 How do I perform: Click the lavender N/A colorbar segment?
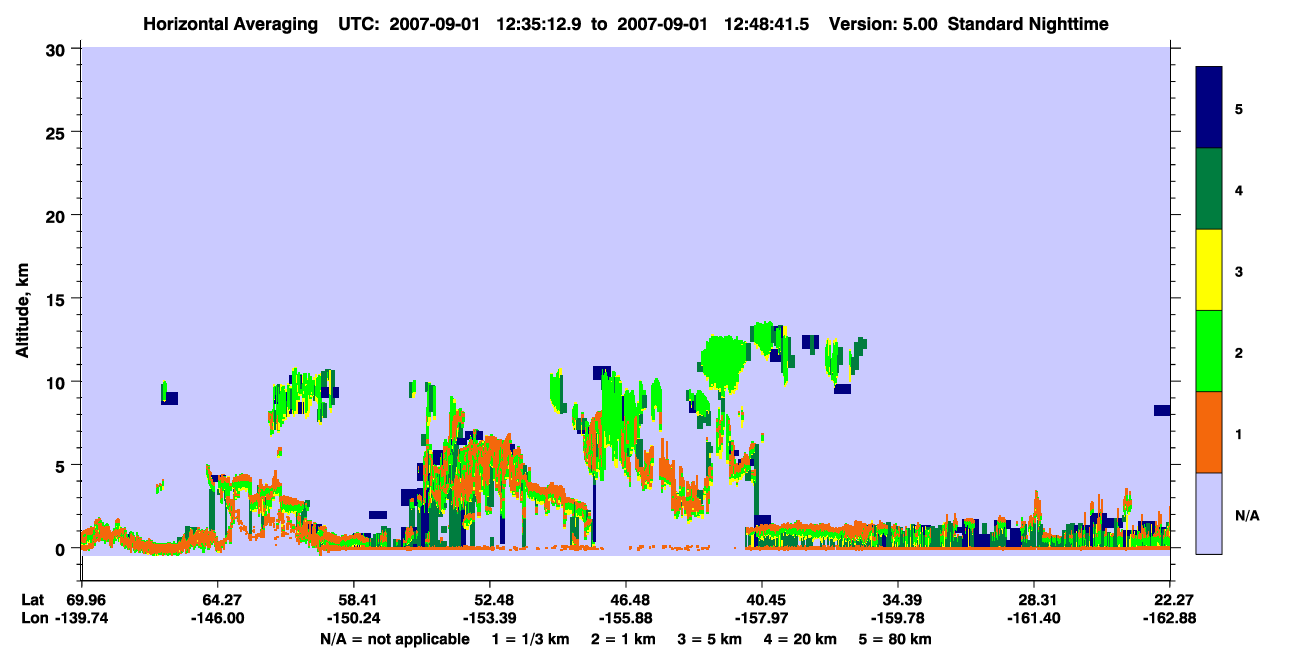[x=1209, y=513]
